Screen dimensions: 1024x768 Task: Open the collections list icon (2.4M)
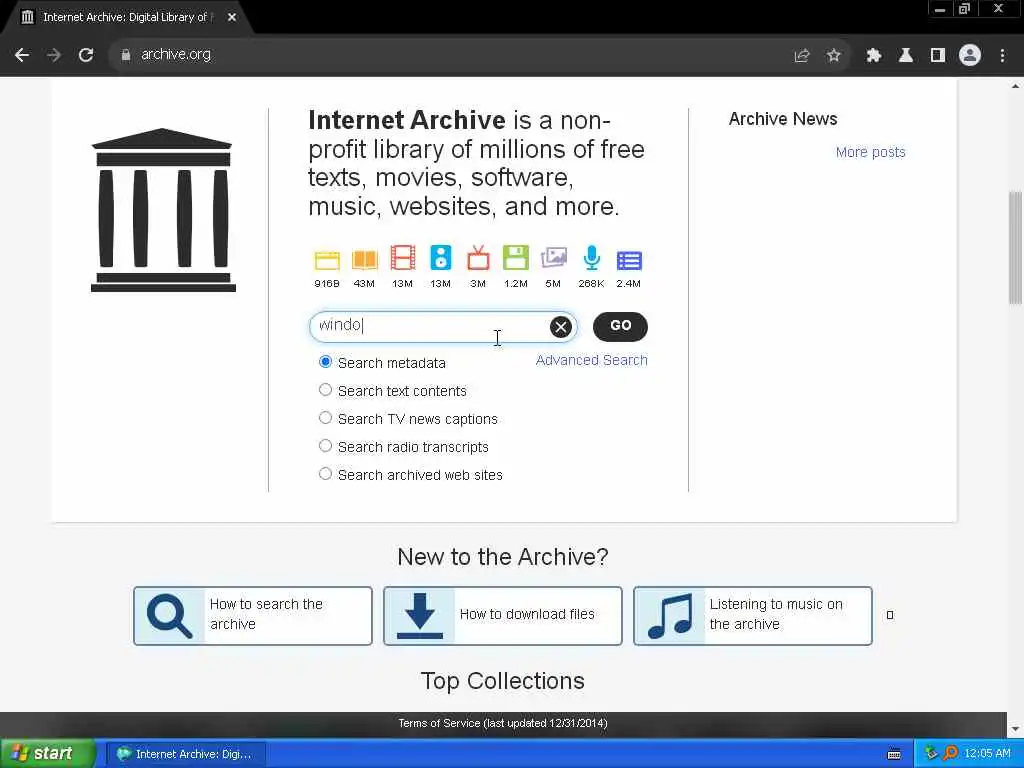pyautogui.click(x=629, y=261)
